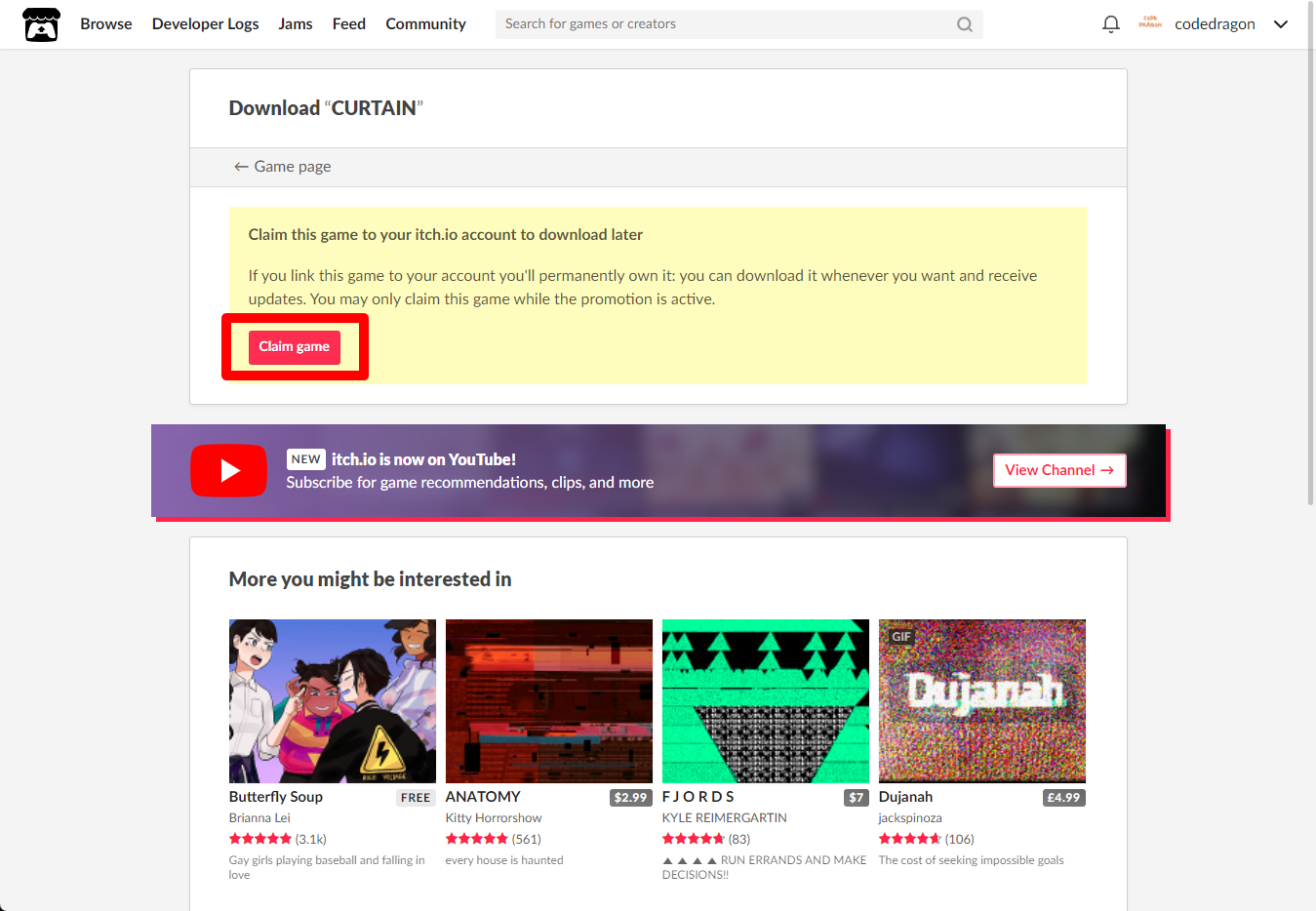Click the Download "CURTAIN" heading

(326, 108)
